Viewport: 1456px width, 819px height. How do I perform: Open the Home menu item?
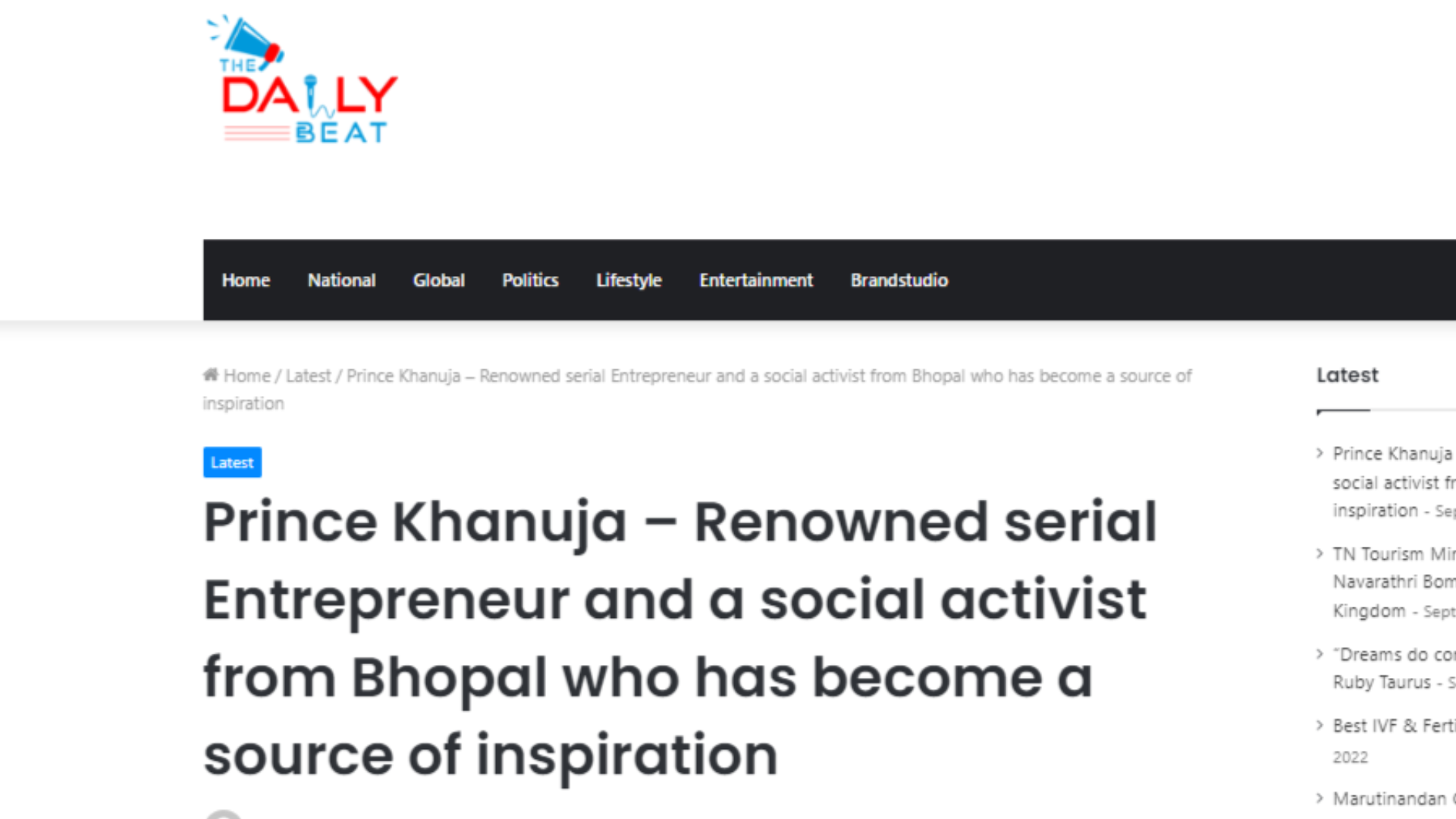click(246, 280)
